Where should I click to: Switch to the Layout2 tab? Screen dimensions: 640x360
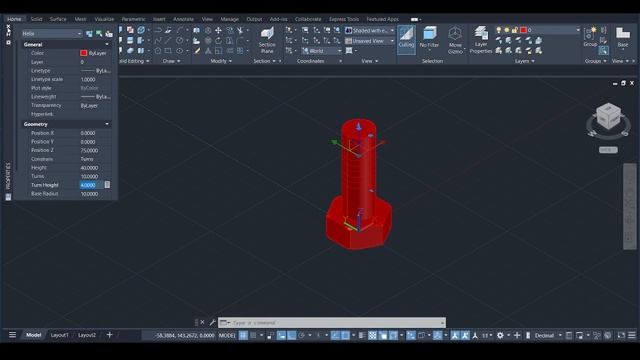(x=87, y=335)
